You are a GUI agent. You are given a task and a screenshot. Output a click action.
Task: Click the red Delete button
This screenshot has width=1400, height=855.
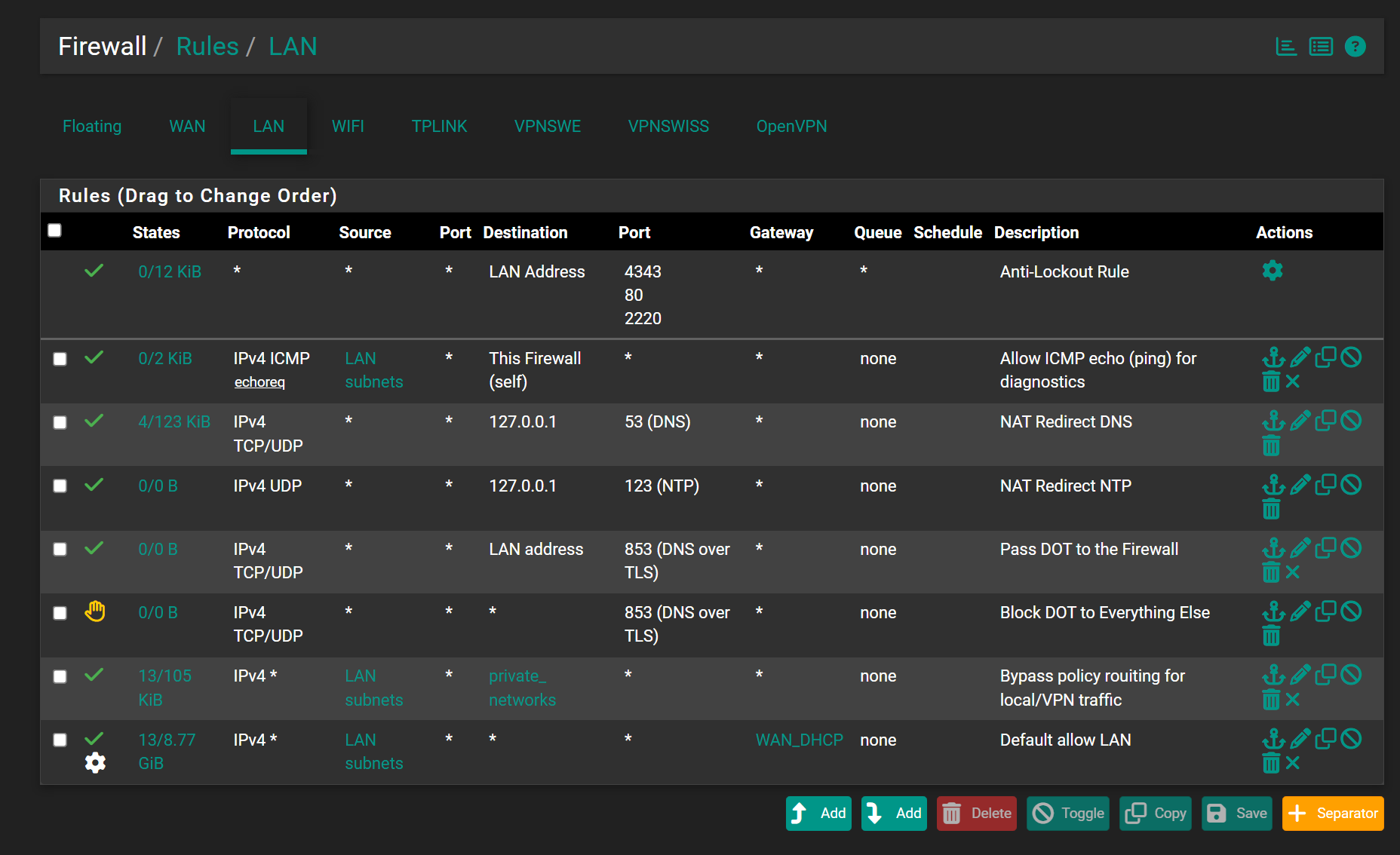(977, 814)
